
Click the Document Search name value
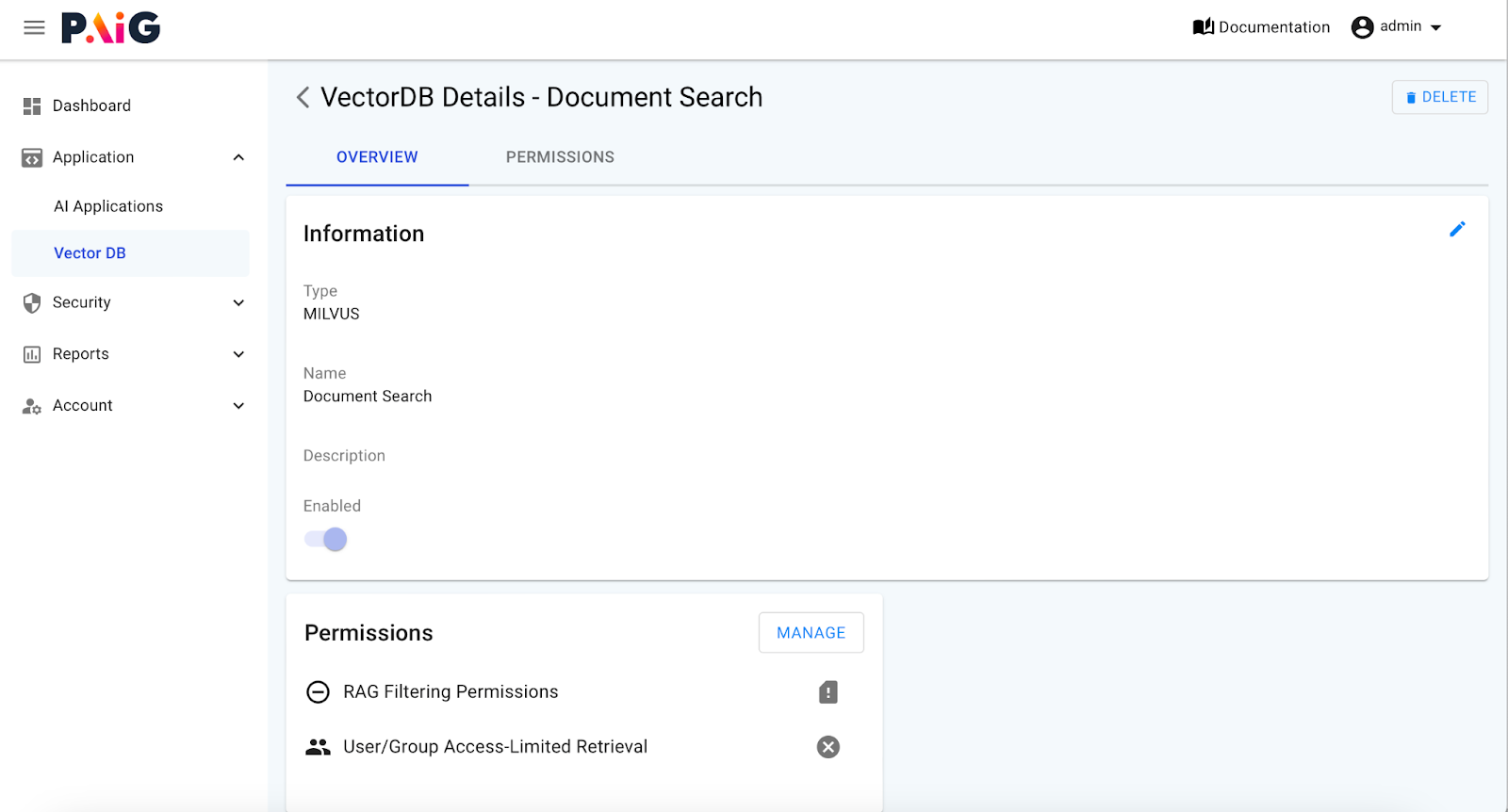[368, 397]
